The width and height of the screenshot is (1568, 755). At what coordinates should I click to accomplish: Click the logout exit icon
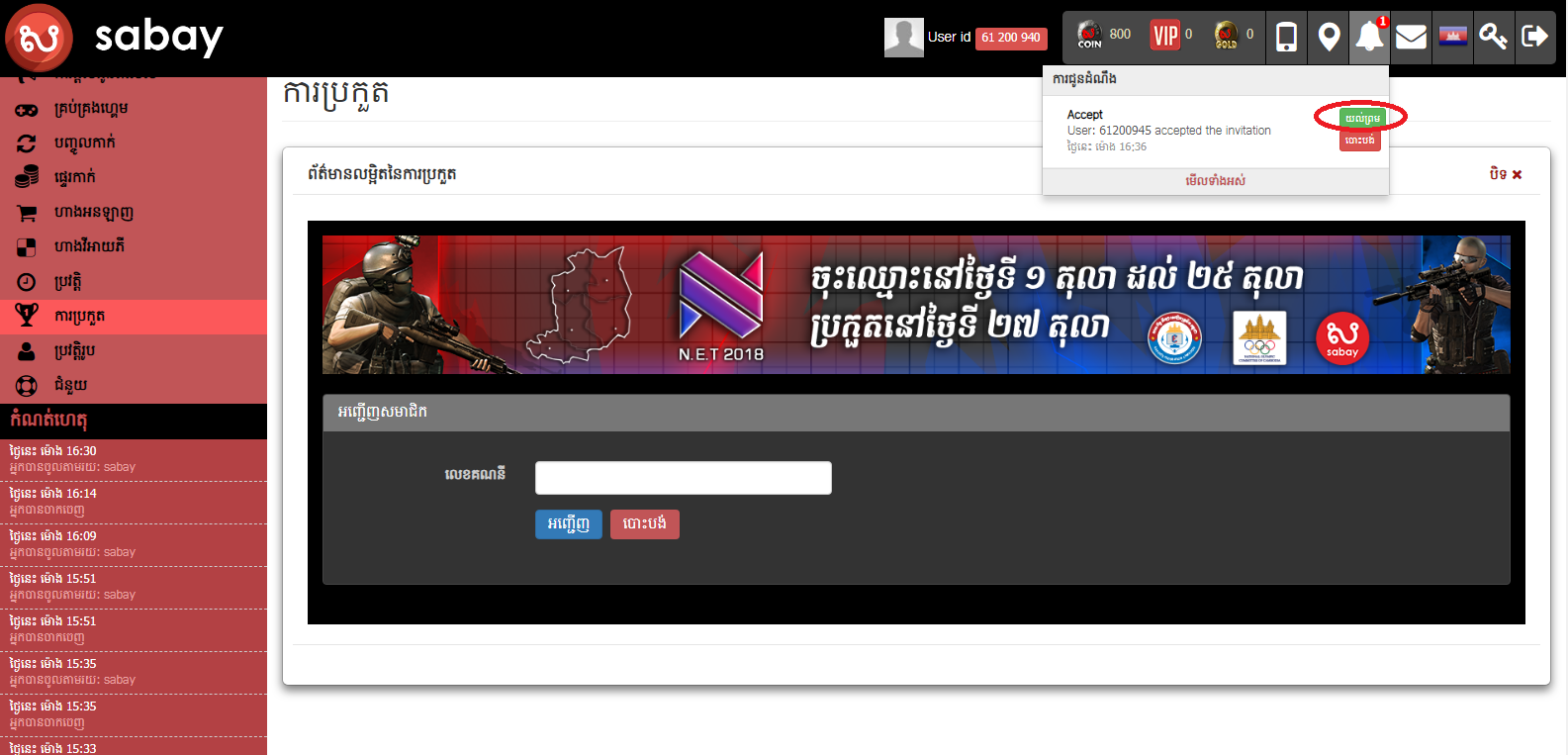click(x=1534, y=38)
